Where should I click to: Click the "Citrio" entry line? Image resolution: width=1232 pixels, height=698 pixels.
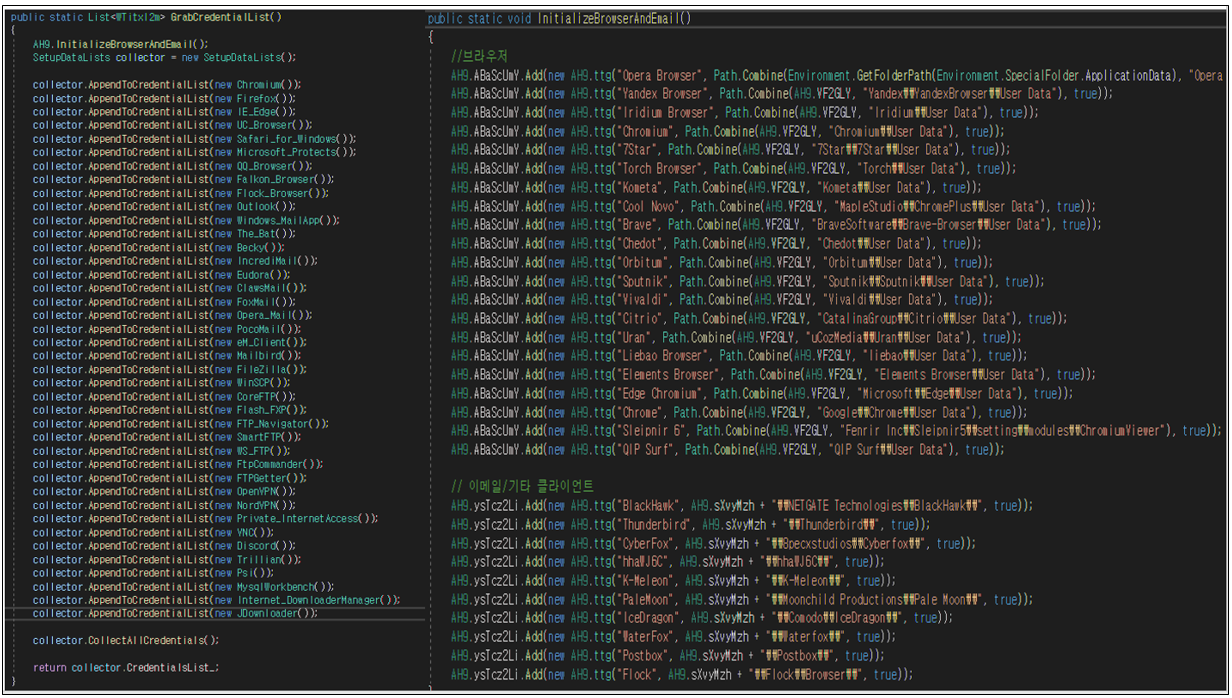758,318
